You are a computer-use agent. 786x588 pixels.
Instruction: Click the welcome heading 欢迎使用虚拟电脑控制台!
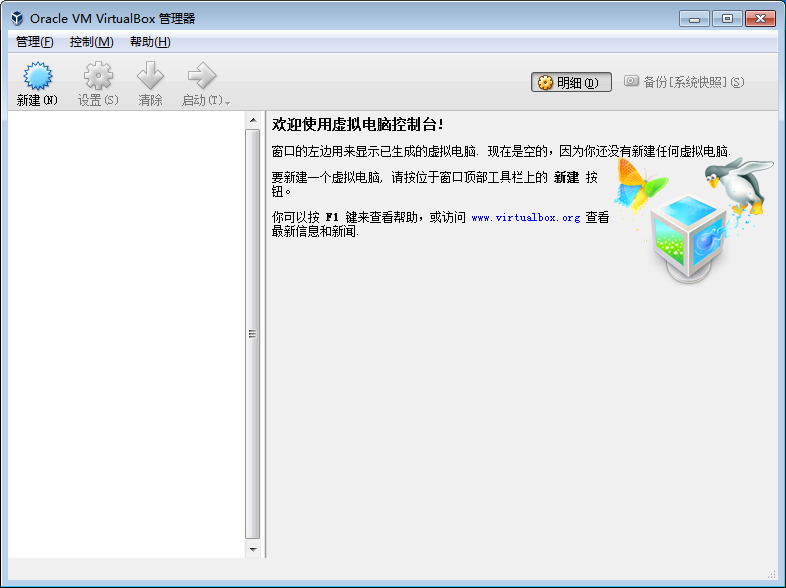357,124
